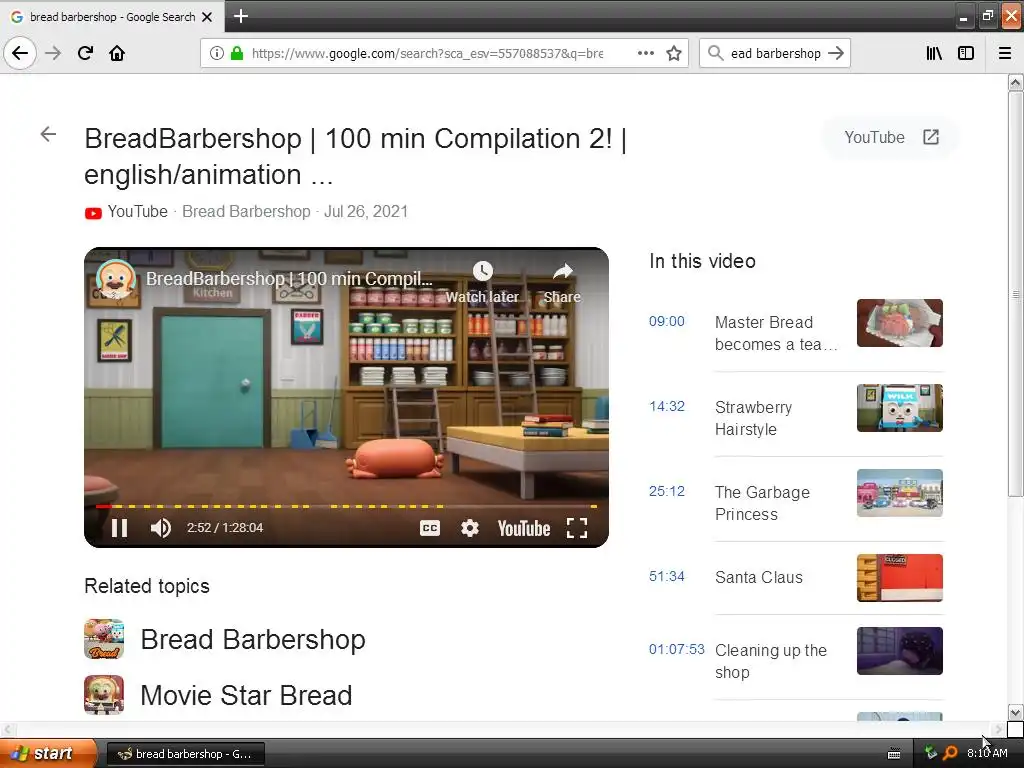Select bread barbershop taskbar window button

click(x=185, y=754)
